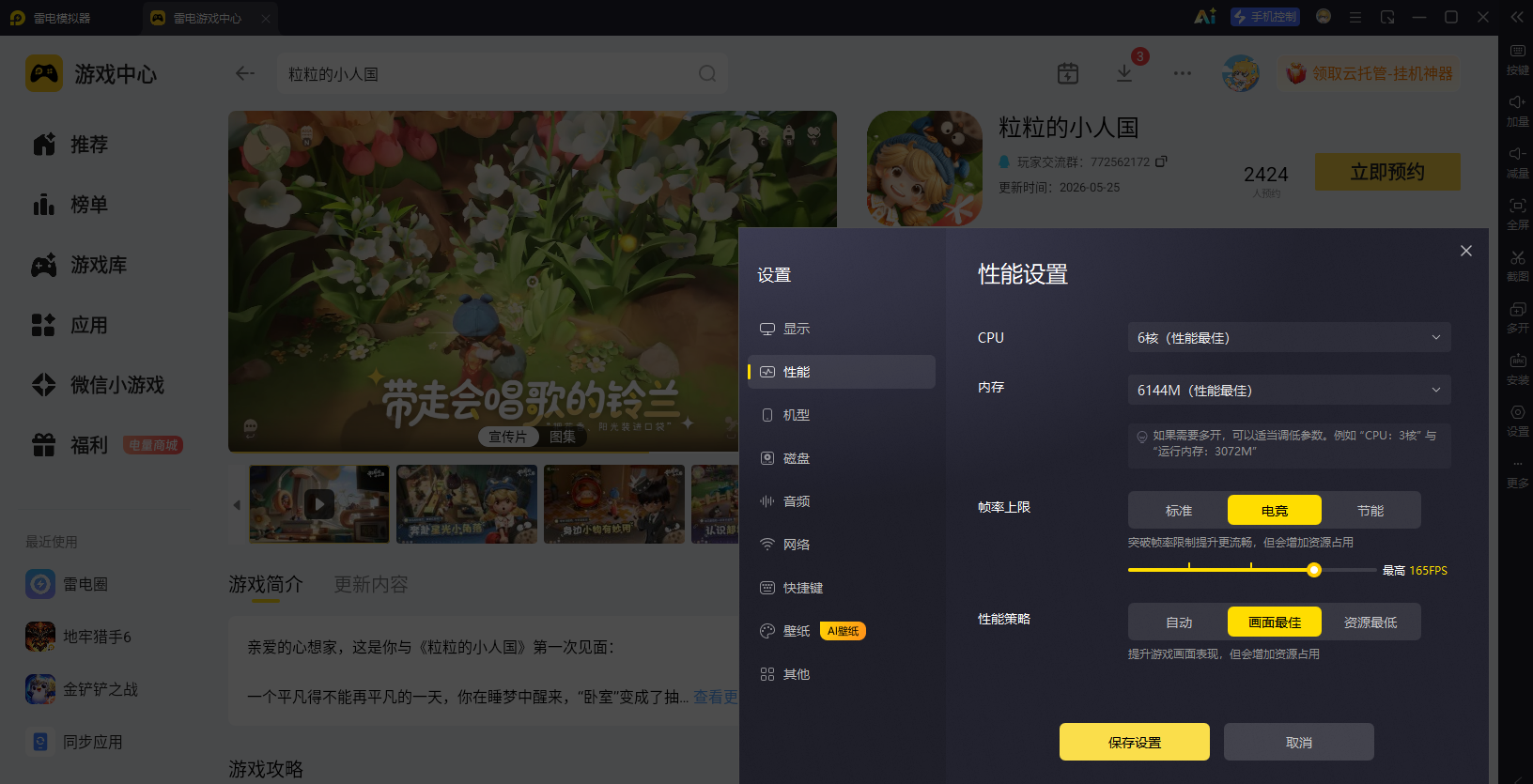Click the 取消 button
1533x784 pixels.
click(1299, 742)
